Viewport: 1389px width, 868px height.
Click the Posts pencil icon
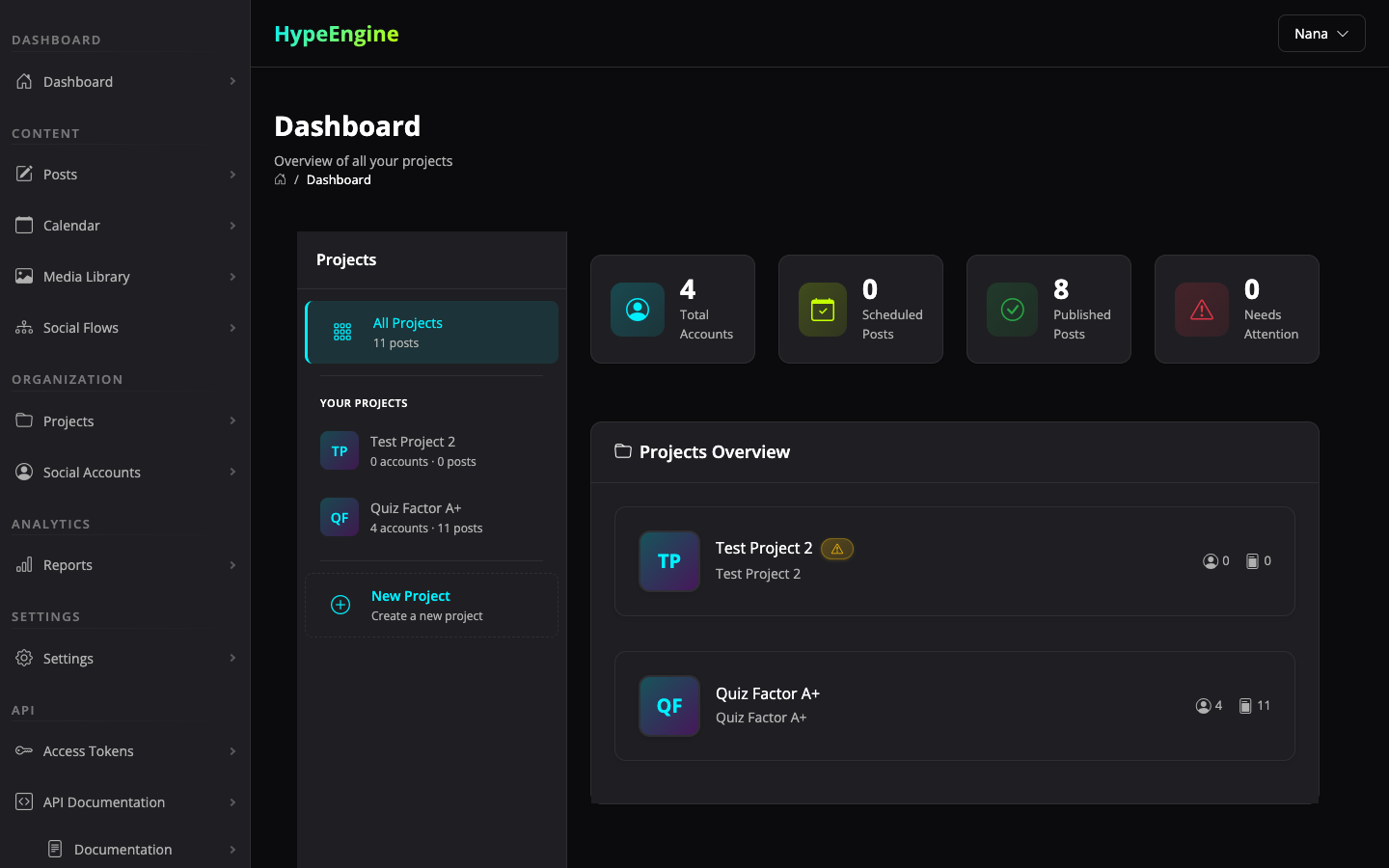24,174
